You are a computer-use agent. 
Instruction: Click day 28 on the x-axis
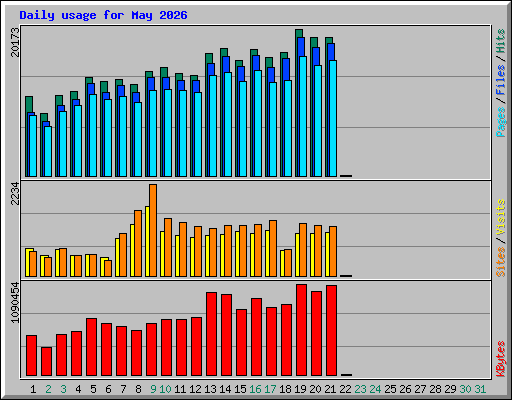435,389
